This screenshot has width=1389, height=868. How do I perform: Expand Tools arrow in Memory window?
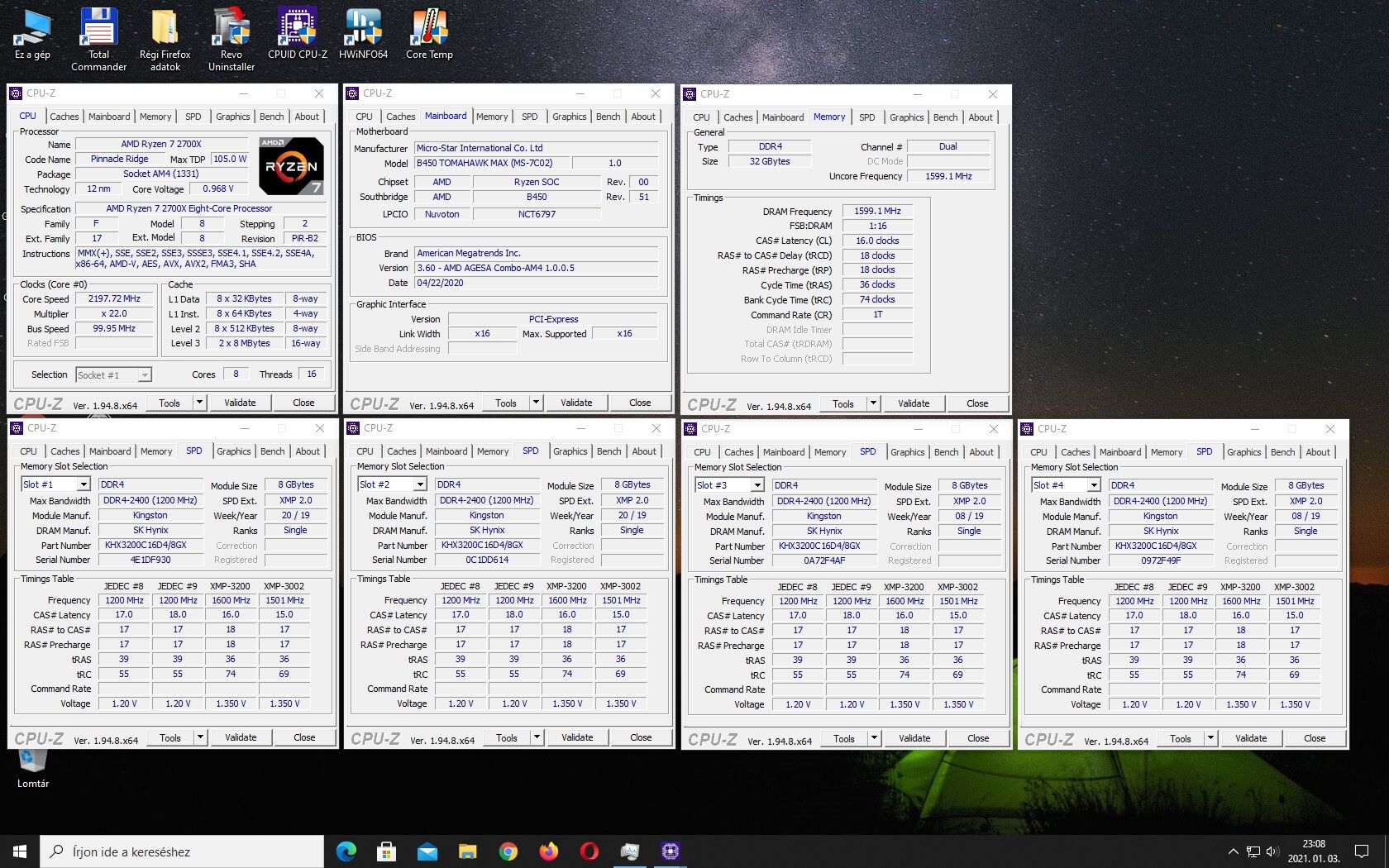pos(873,403)
